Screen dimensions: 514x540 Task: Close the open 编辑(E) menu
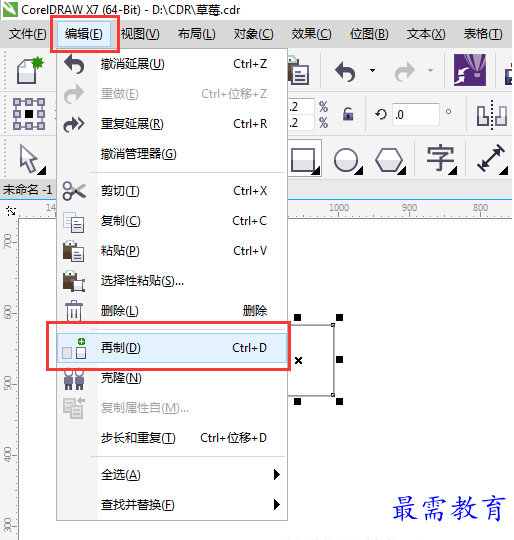click(84, 34)
